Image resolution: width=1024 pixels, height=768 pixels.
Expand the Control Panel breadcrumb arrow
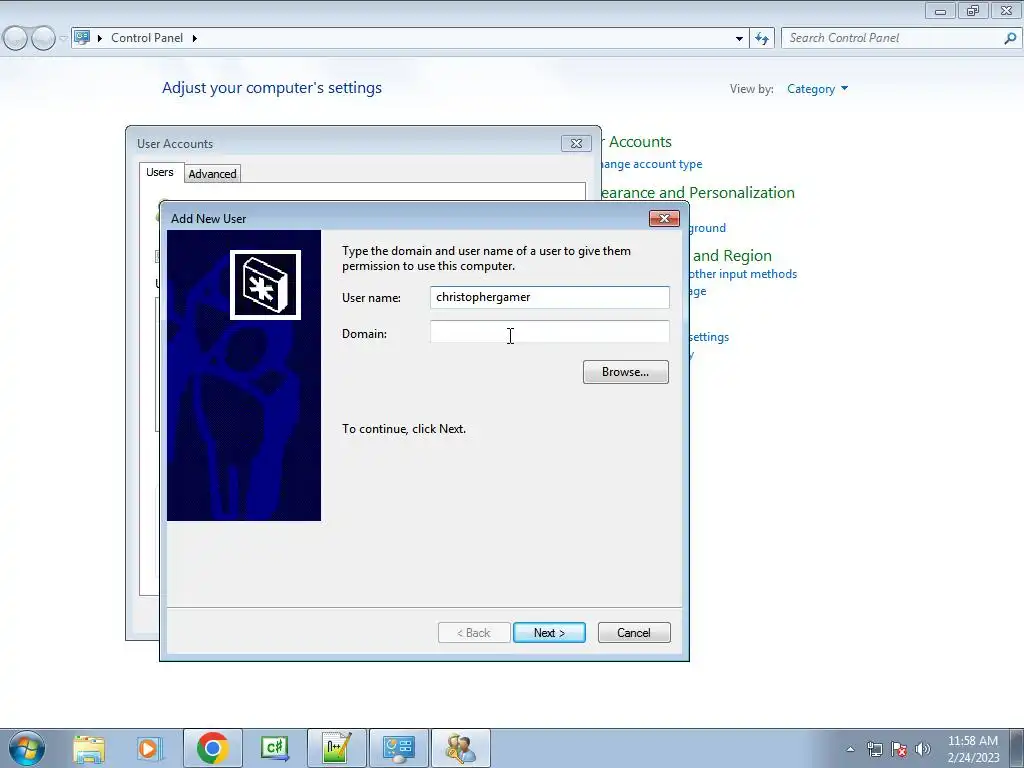click(195, 38)
